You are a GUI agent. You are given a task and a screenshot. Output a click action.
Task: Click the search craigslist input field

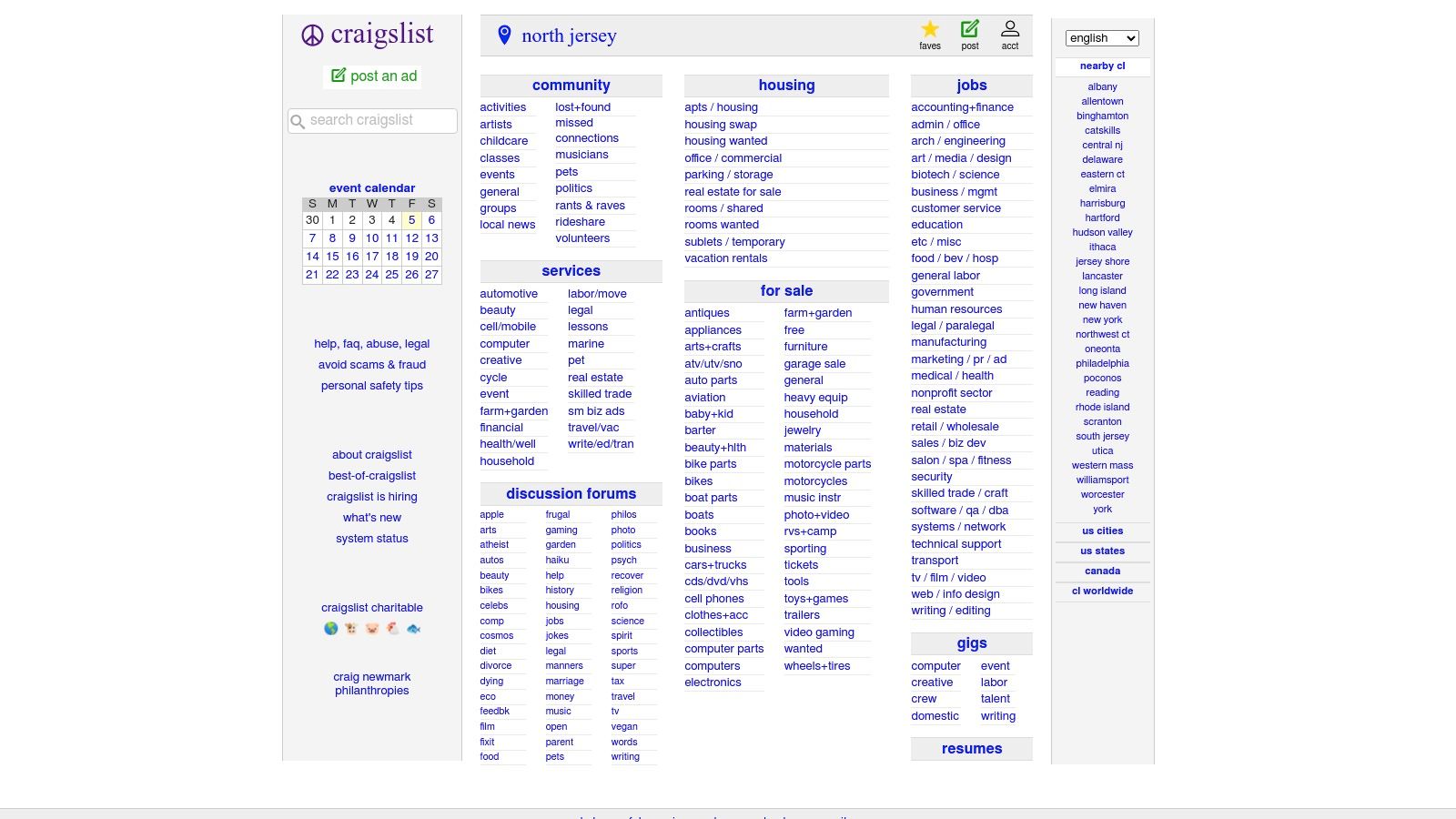tap(371, 120)
